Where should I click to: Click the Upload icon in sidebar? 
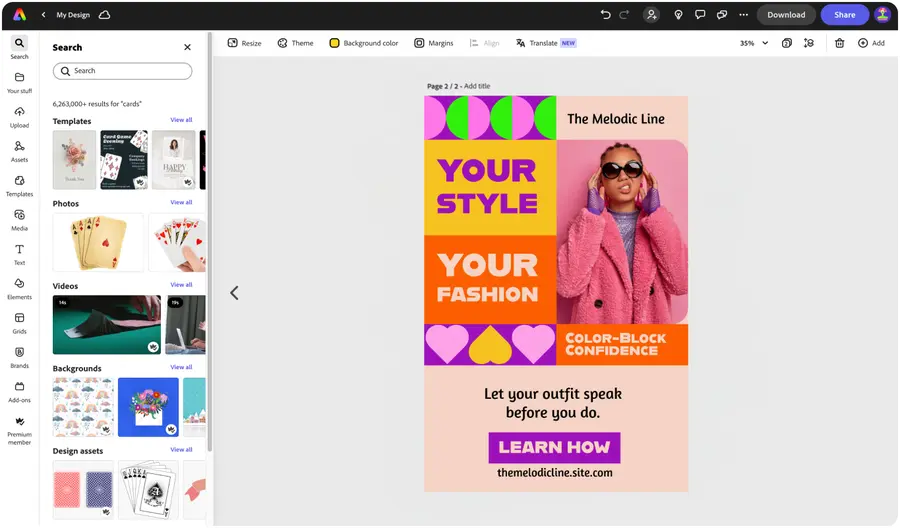click(x=20, y=117)
